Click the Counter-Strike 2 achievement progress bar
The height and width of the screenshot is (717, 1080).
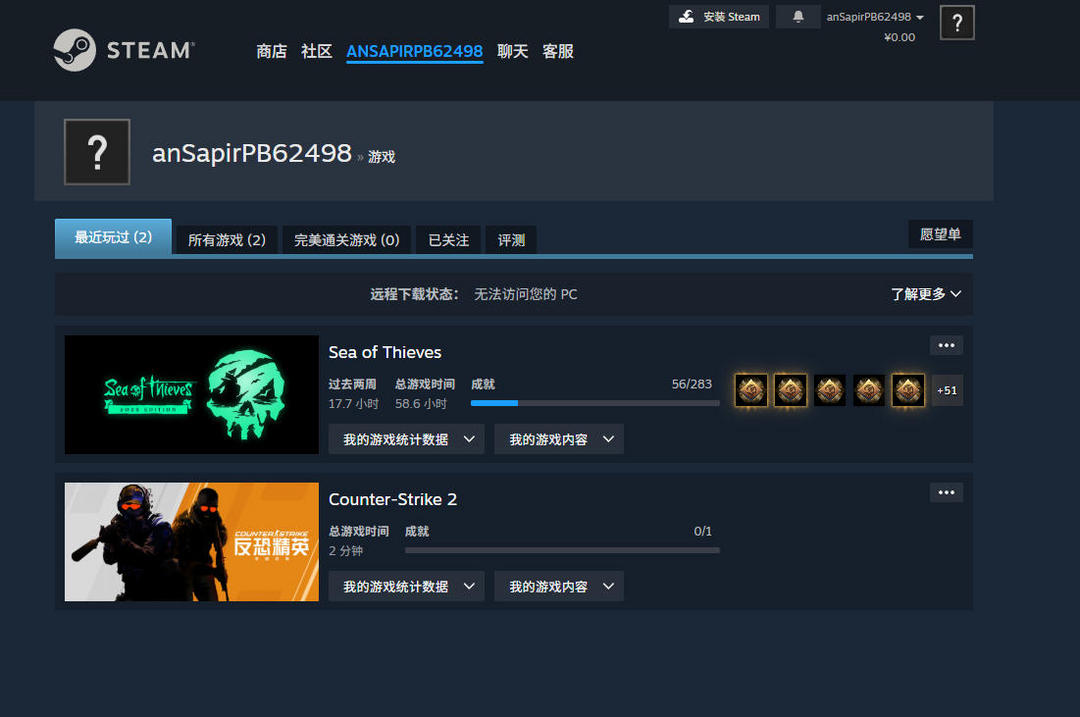click(x=562, y=550)
